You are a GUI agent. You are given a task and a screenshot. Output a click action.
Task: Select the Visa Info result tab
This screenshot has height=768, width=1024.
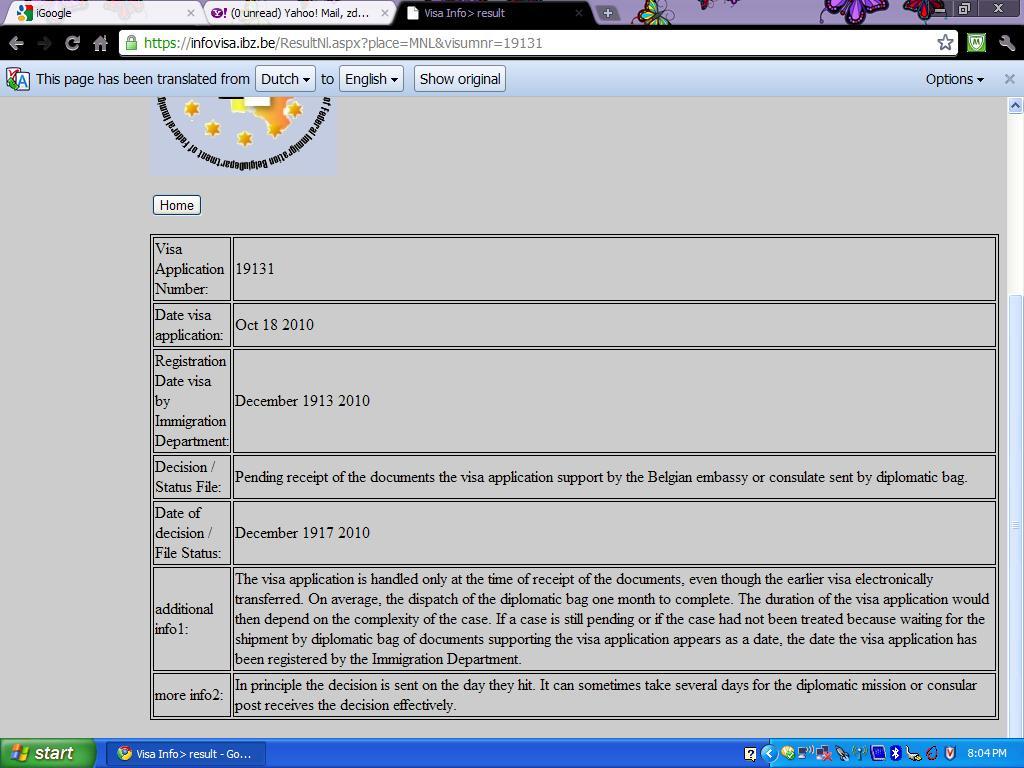tap(494, 12)
